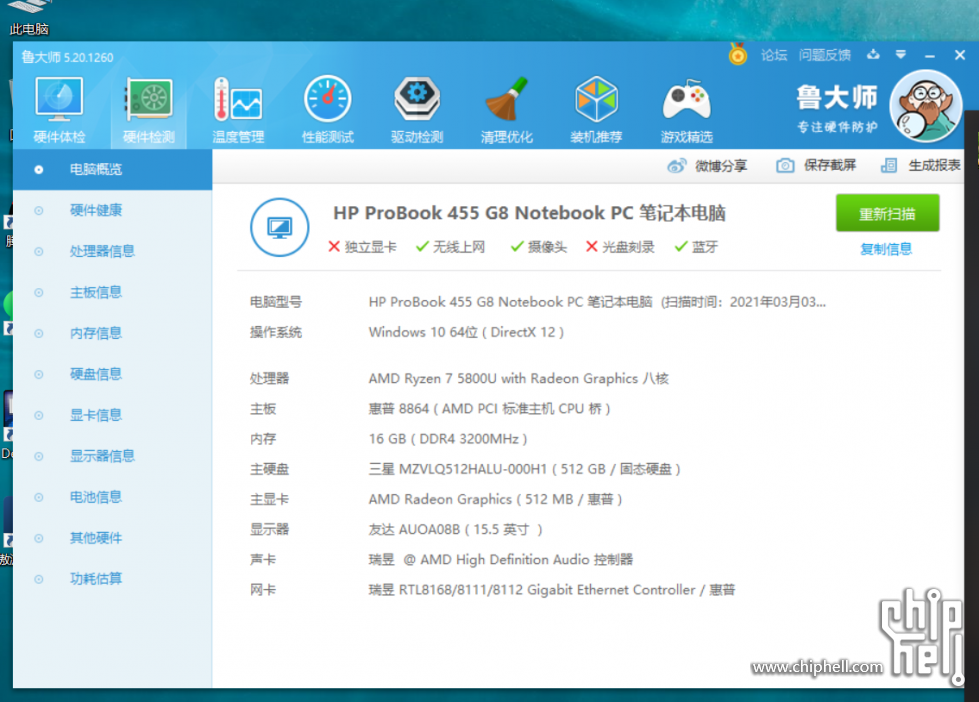Select 电脑概览 in the sidebar
The height and width of the screenshot is (702, 979).
pos(112,169)
